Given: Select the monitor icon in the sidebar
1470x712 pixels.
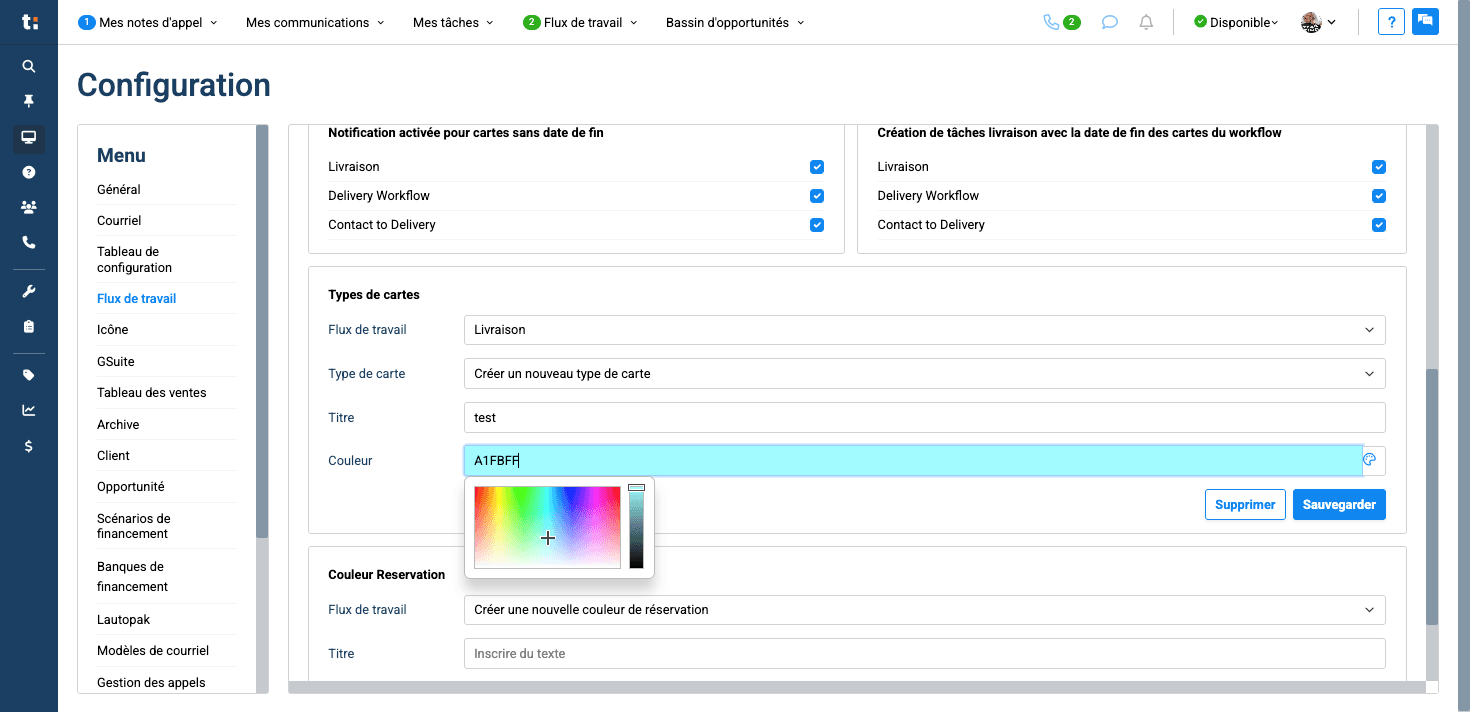Looking at the screenshot, I should [29, 137].
